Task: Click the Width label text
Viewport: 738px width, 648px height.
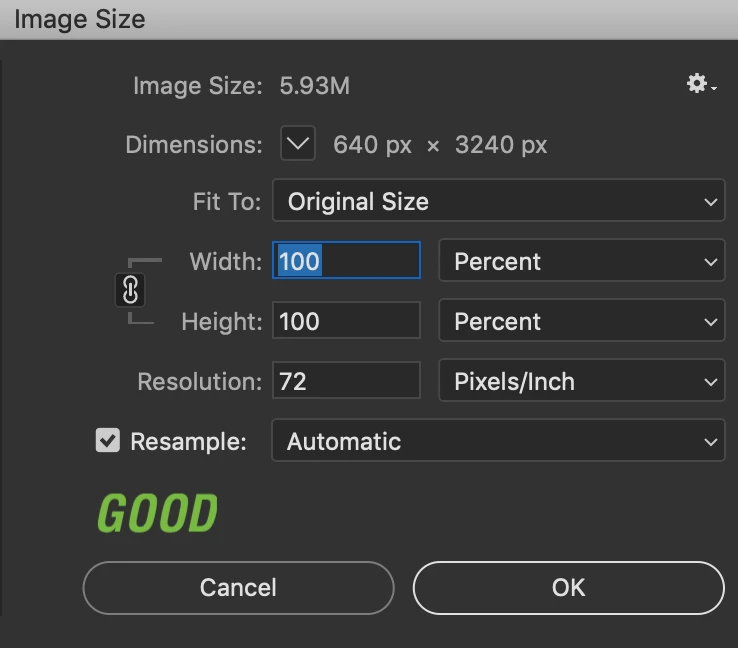Action: [225, 262]
